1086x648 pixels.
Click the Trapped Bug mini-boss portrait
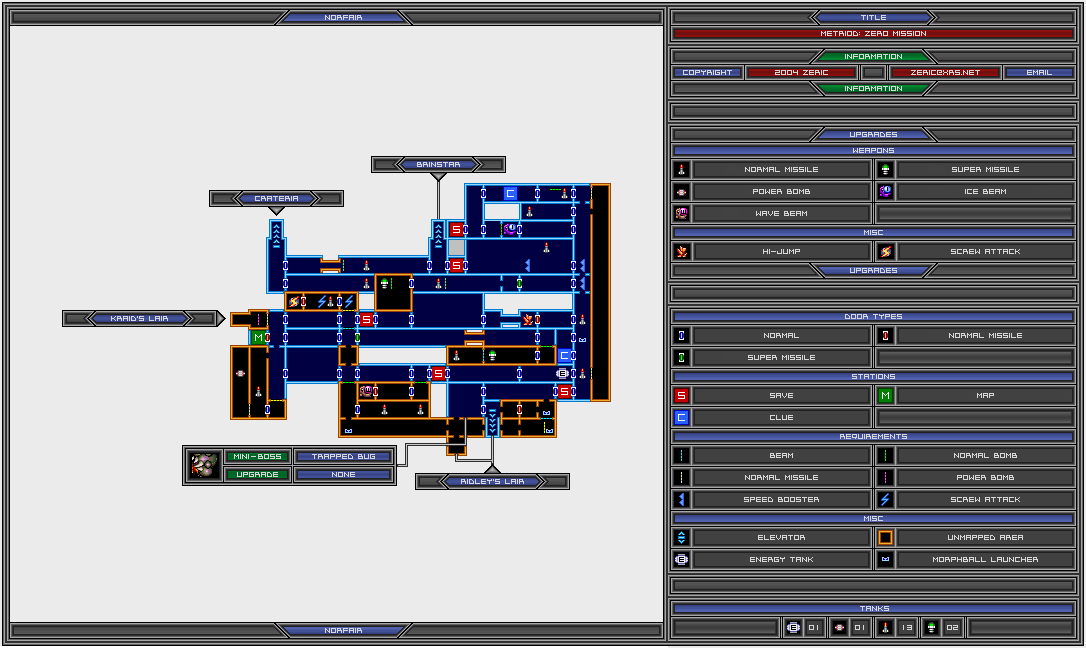[x=204, y=465]
